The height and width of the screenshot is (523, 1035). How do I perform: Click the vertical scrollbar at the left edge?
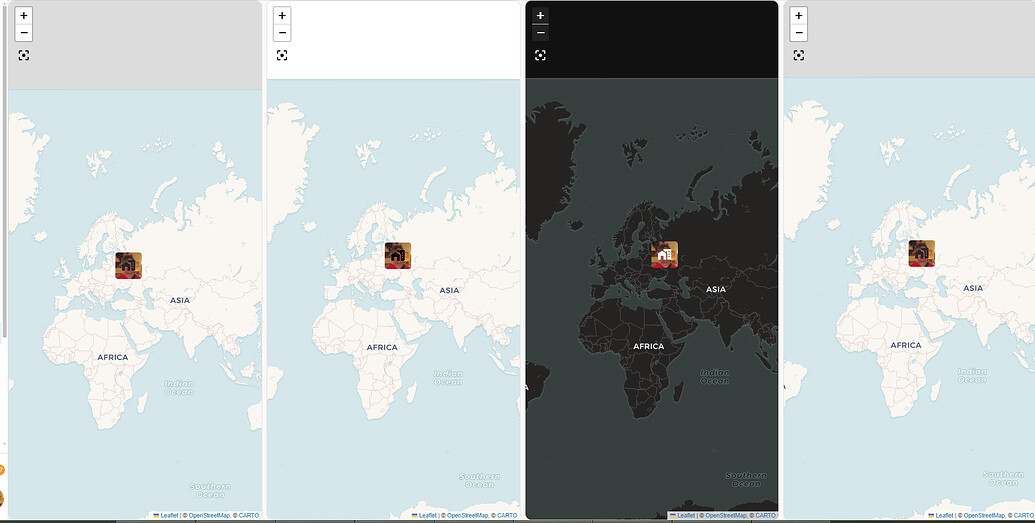tap(5, 172)
